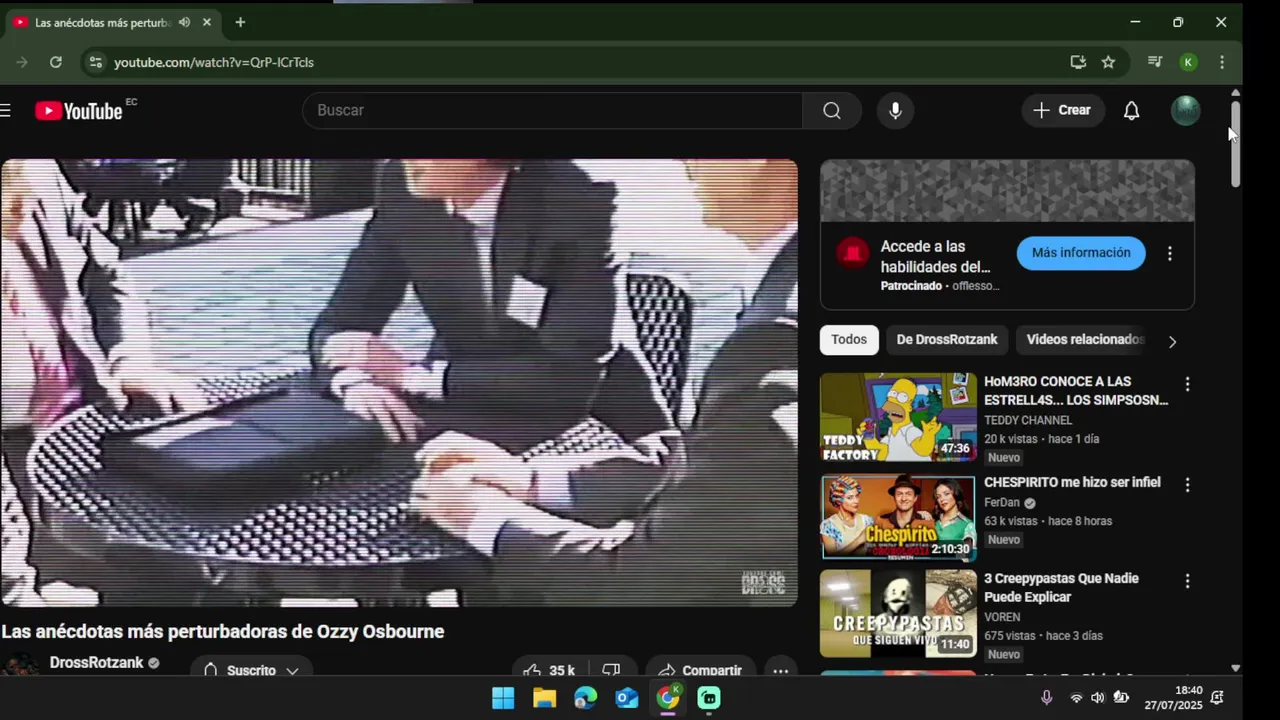The width and height of the screenshot is (1280, 720).
Task: Click the Ozzy Osbourne video player
Action: coord(399,383)
